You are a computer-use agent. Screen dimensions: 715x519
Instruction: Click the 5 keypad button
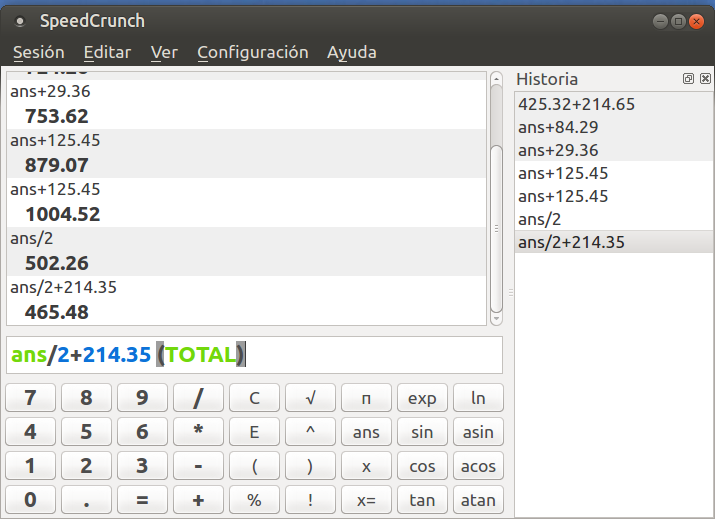tap(87, 431)
